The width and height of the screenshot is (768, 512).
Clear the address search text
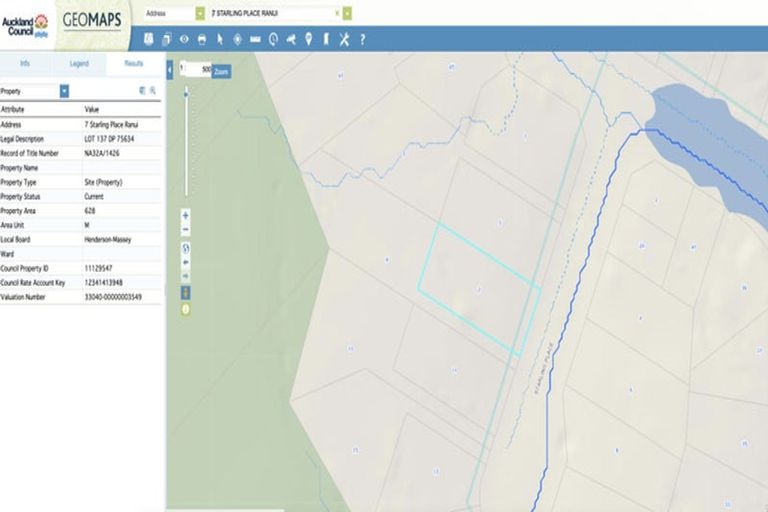point(334,13)
